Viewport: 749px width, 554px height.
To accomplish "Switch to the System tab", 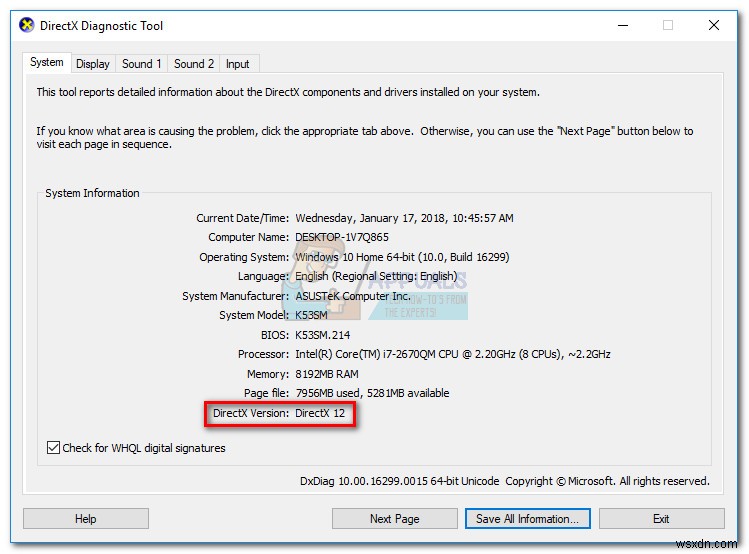I will point(47,63).
